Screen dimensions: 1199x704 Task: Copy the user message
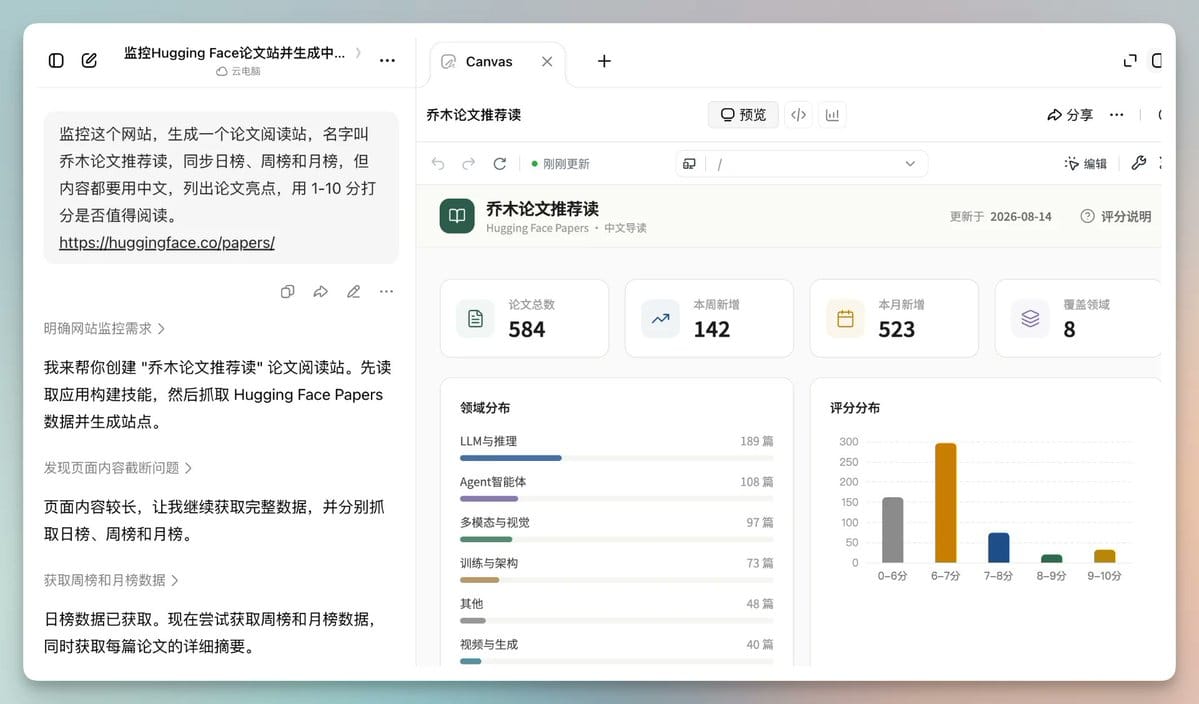288,291
